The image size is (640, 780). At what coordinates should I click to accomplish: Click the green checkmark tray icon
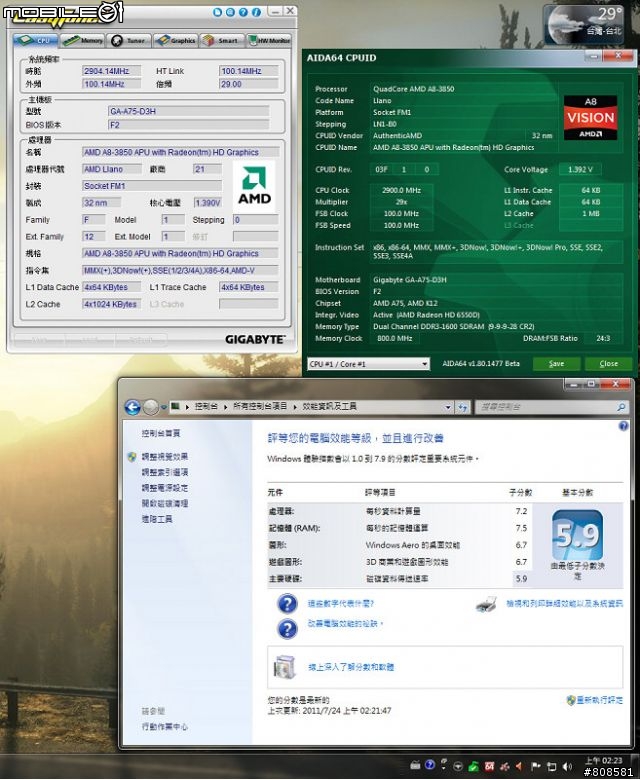[x=473, y=767]
